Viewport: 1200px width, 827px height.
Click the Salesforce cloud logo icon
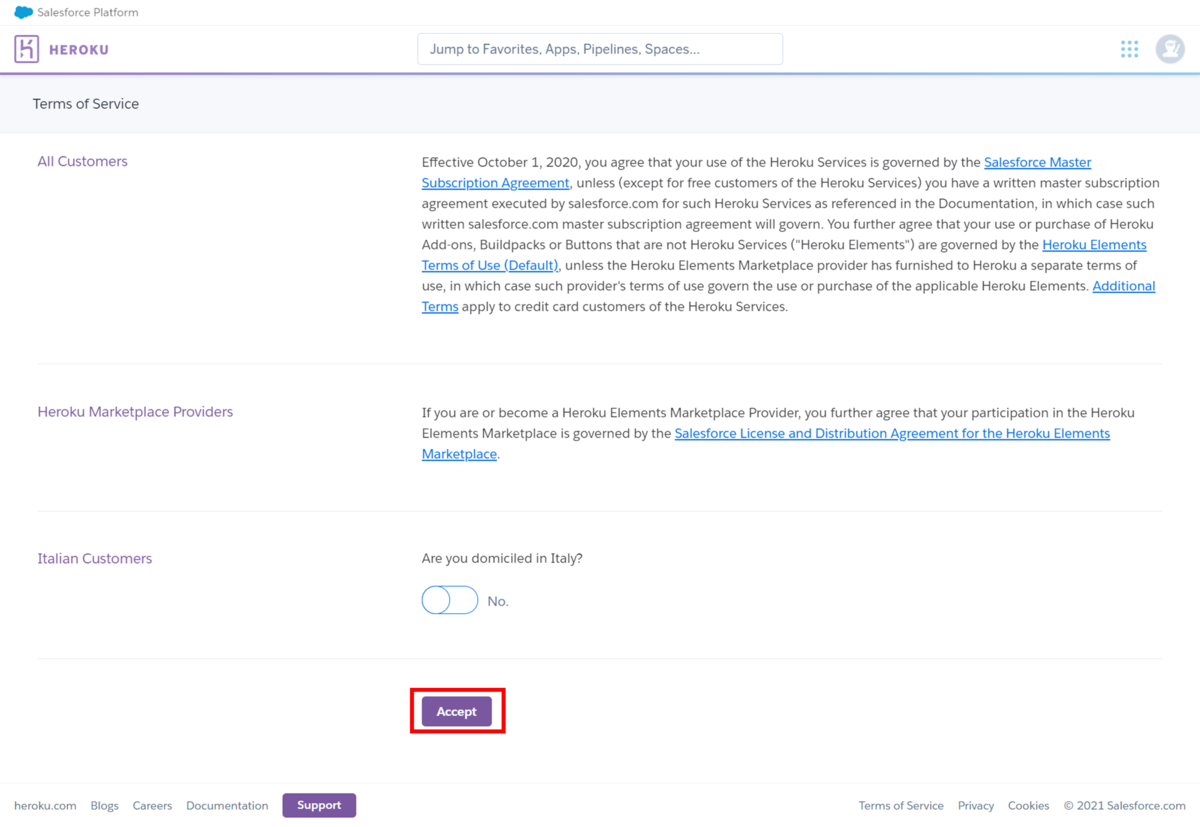coord(23,13)
